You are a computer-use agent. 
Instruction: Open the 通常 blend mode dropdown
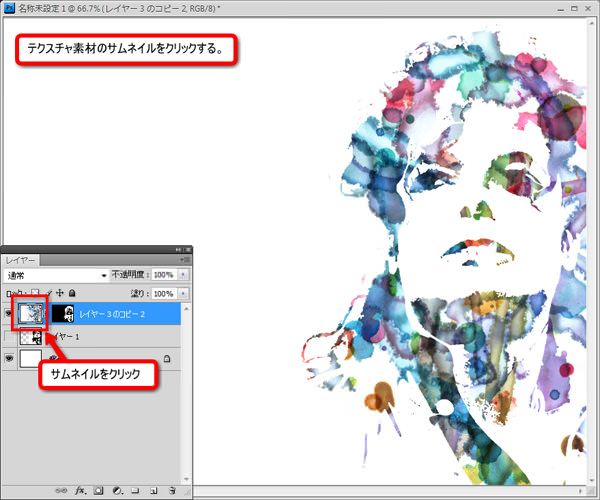[56, 275]
